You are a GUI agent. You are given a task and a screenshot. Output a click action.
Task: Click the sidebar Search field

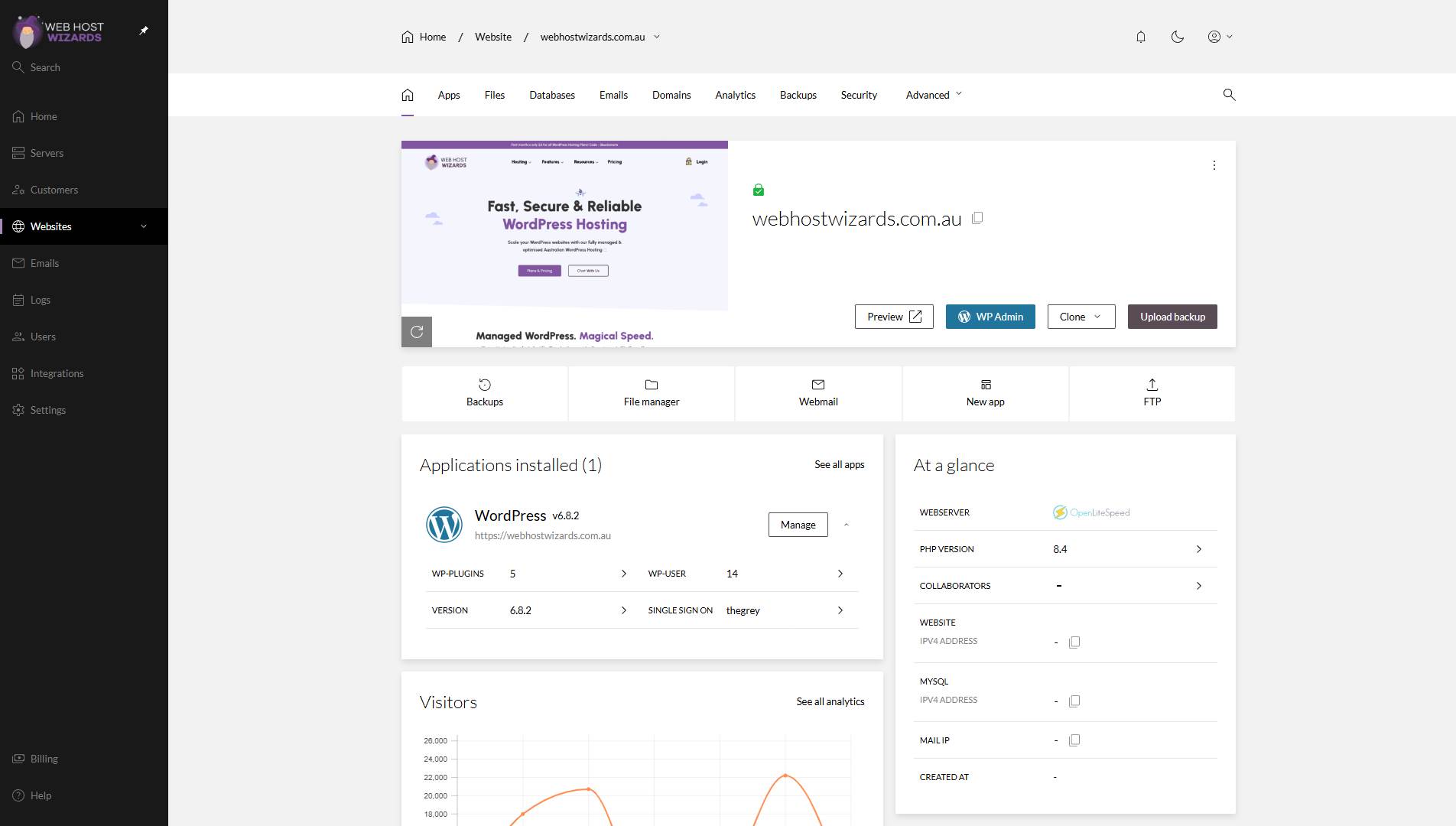pos(84,67)
